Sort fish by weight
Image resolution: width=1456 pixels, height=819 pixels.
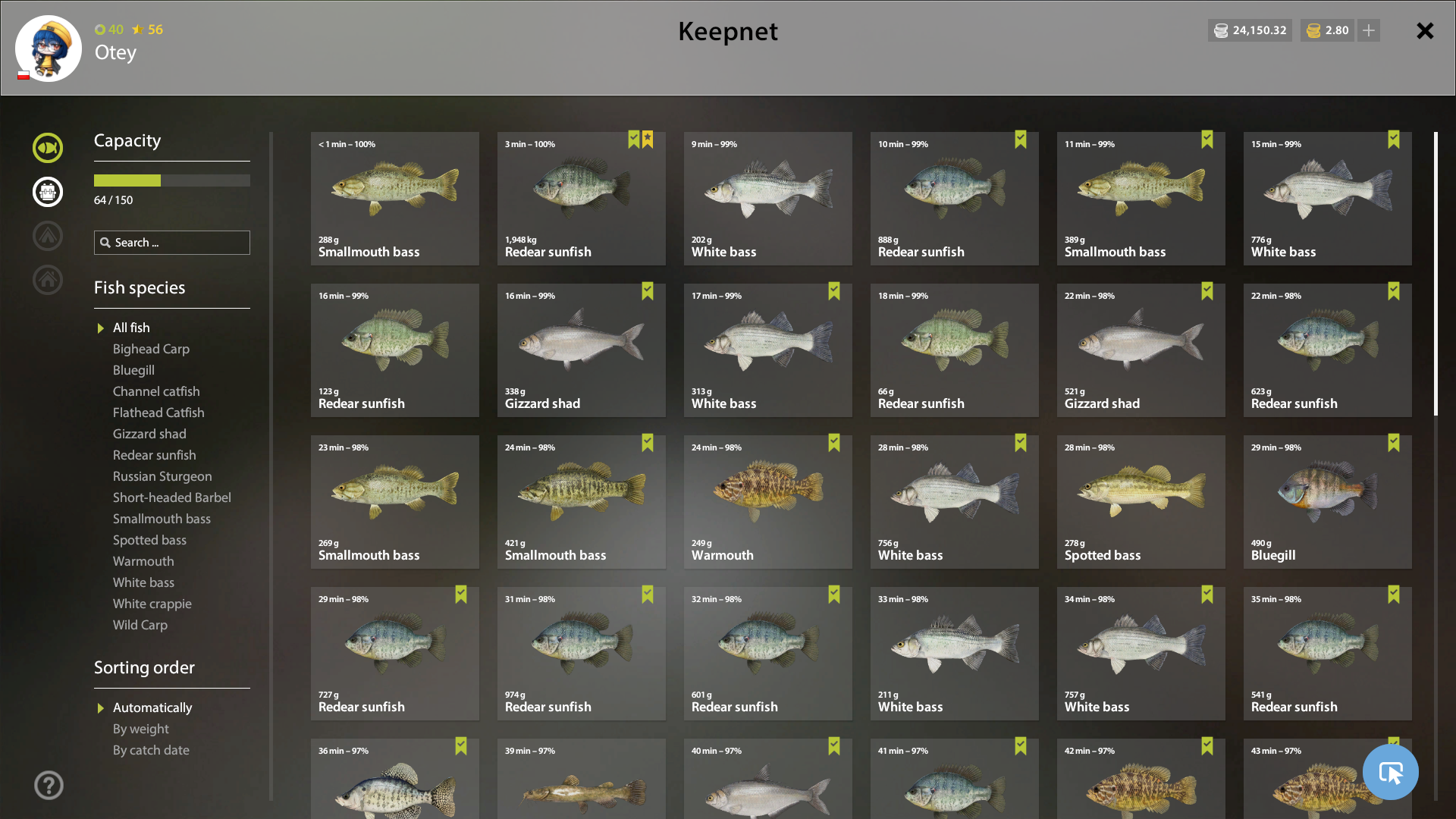tap(141, 729)
